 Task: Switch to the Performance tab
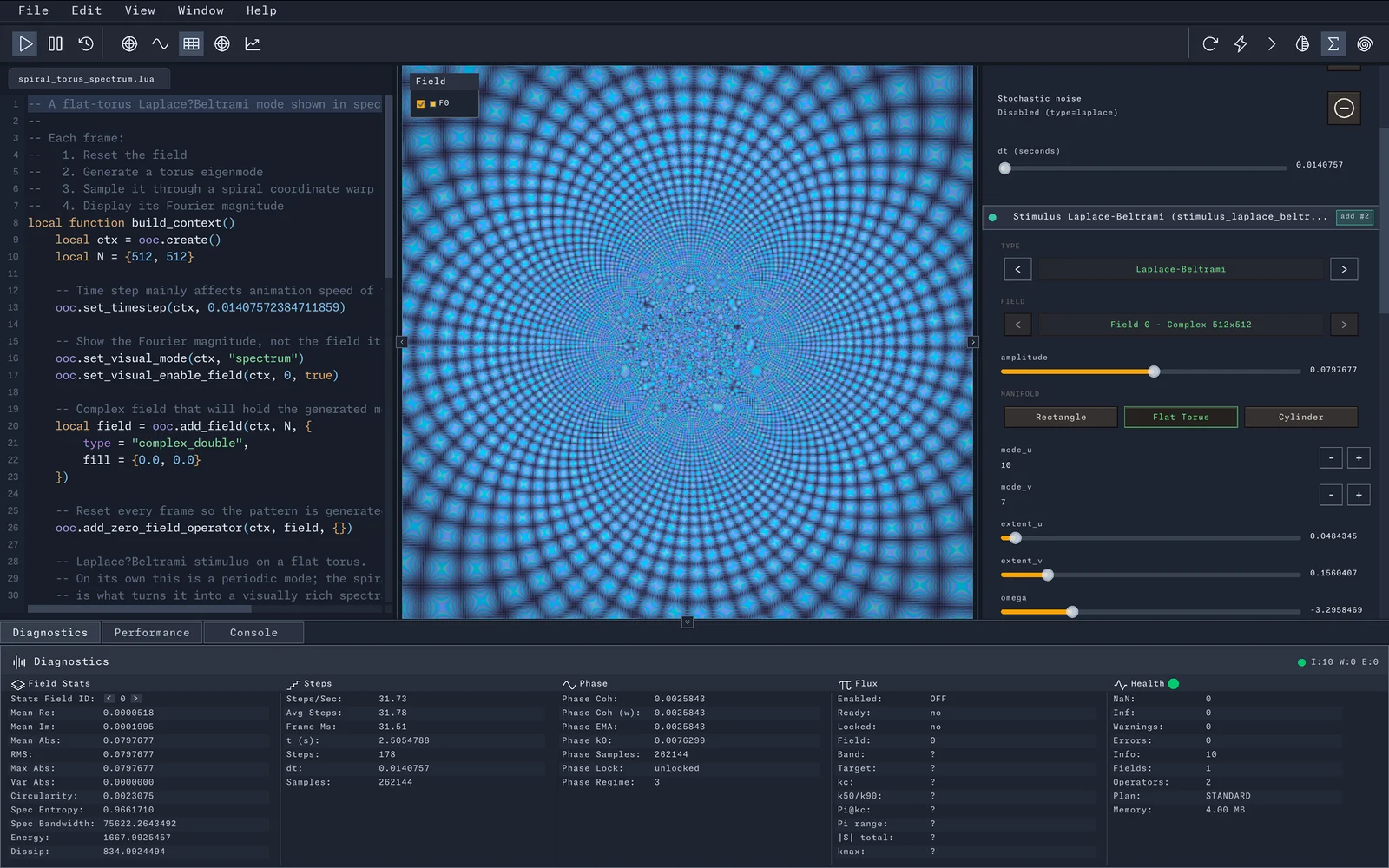(152, 633)
